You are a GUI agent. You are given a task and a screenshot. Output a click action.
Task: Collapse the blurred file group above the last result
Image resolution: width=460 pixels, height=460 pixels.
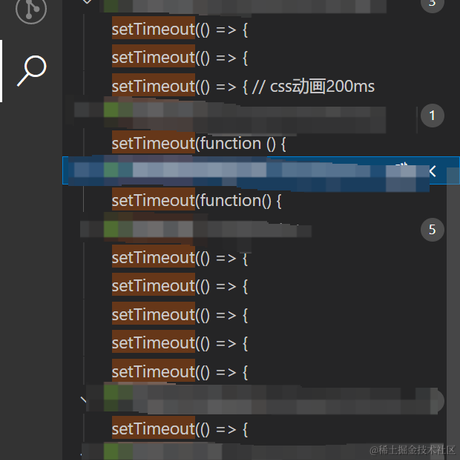click(83, 399)
